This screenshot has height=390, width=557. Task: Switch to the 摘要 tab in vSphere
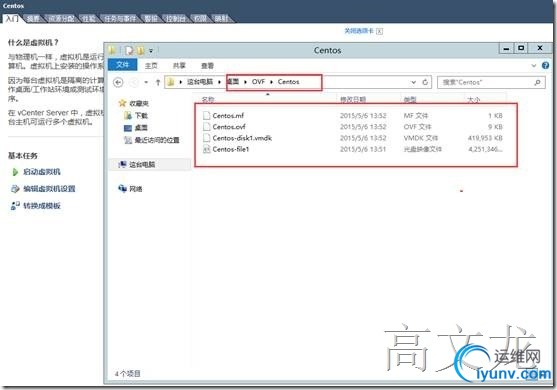click(x=33, y=18)
